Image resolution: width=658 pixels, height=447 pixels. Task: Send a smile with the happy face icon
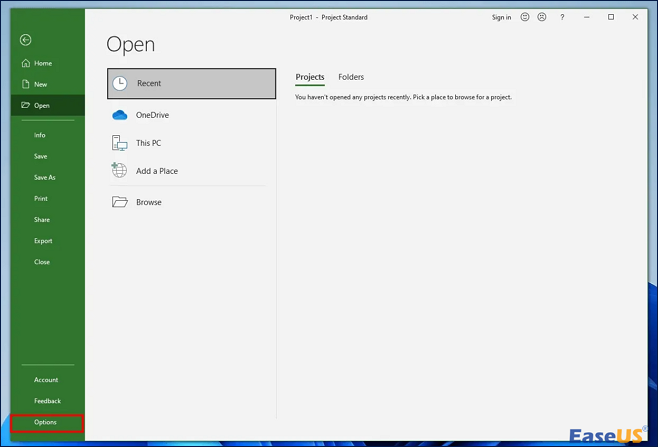(x=525, y=17)
